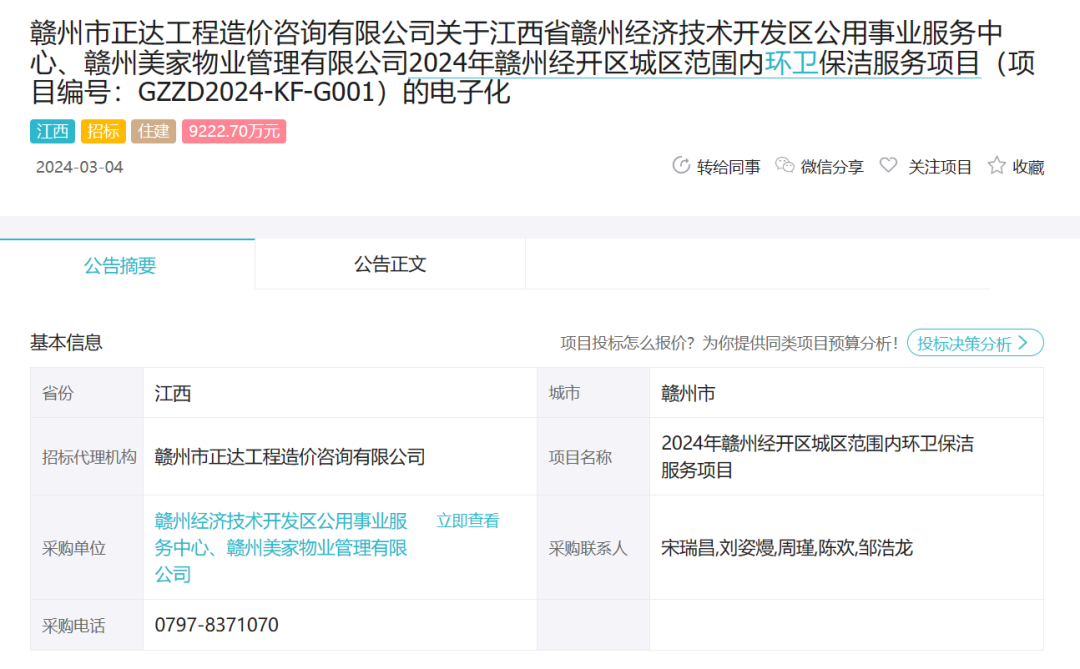1080x669 pixels.
Task: Click the 省份 label cell
Action: (x=87, y=393)
